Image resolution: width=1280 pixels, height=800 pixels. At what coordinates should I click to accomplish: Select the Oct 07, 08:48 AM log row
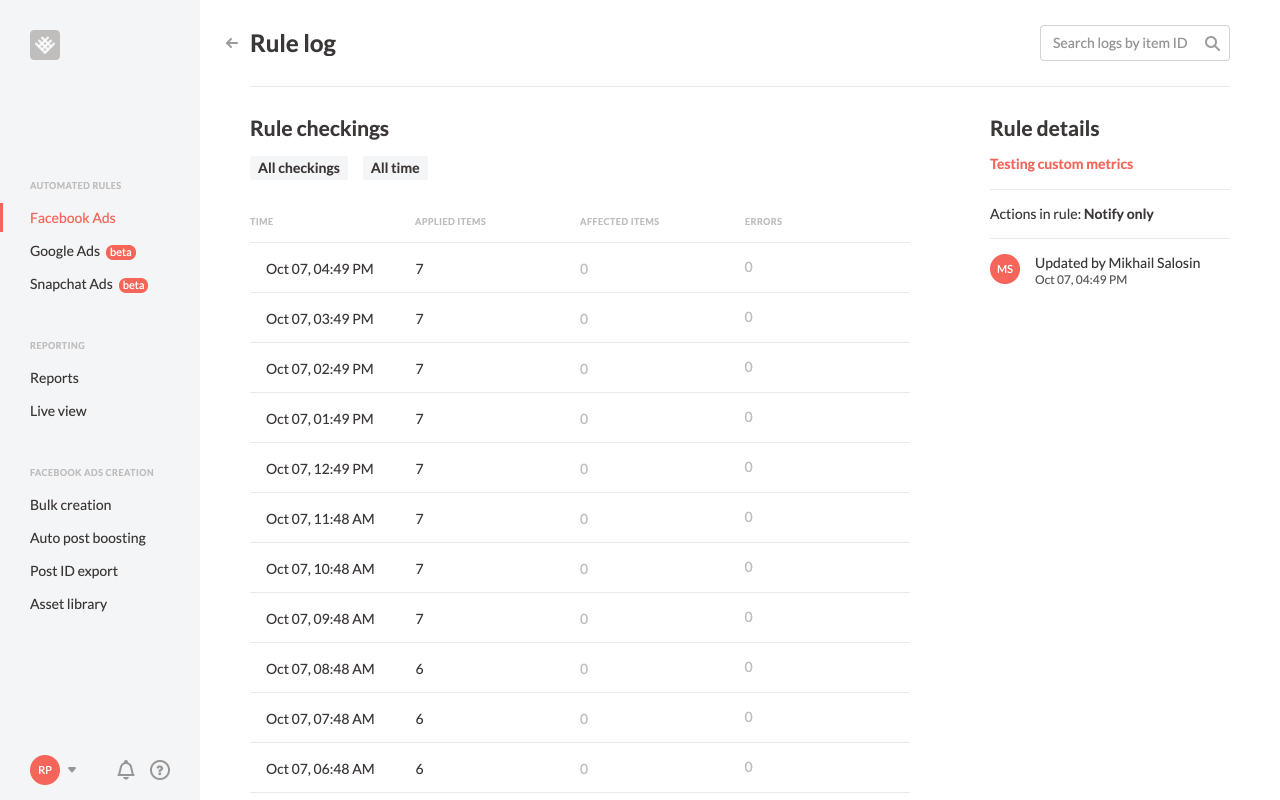click(x=580, y=668)
